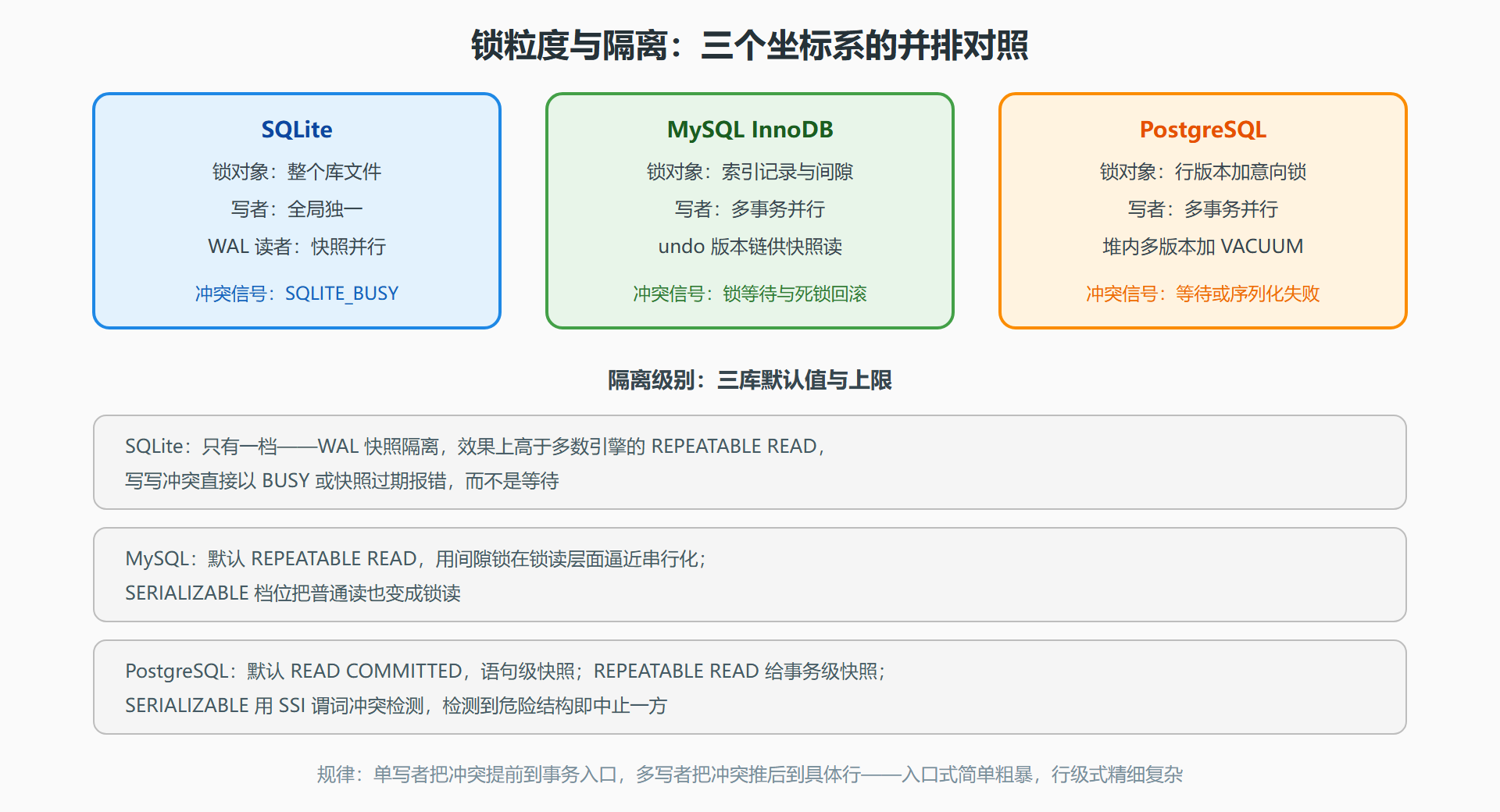The image size is (1500, 812).
Task: Select the line SQLite：只有一档——WAL 快照隔离
Action: tap(475, 447)
